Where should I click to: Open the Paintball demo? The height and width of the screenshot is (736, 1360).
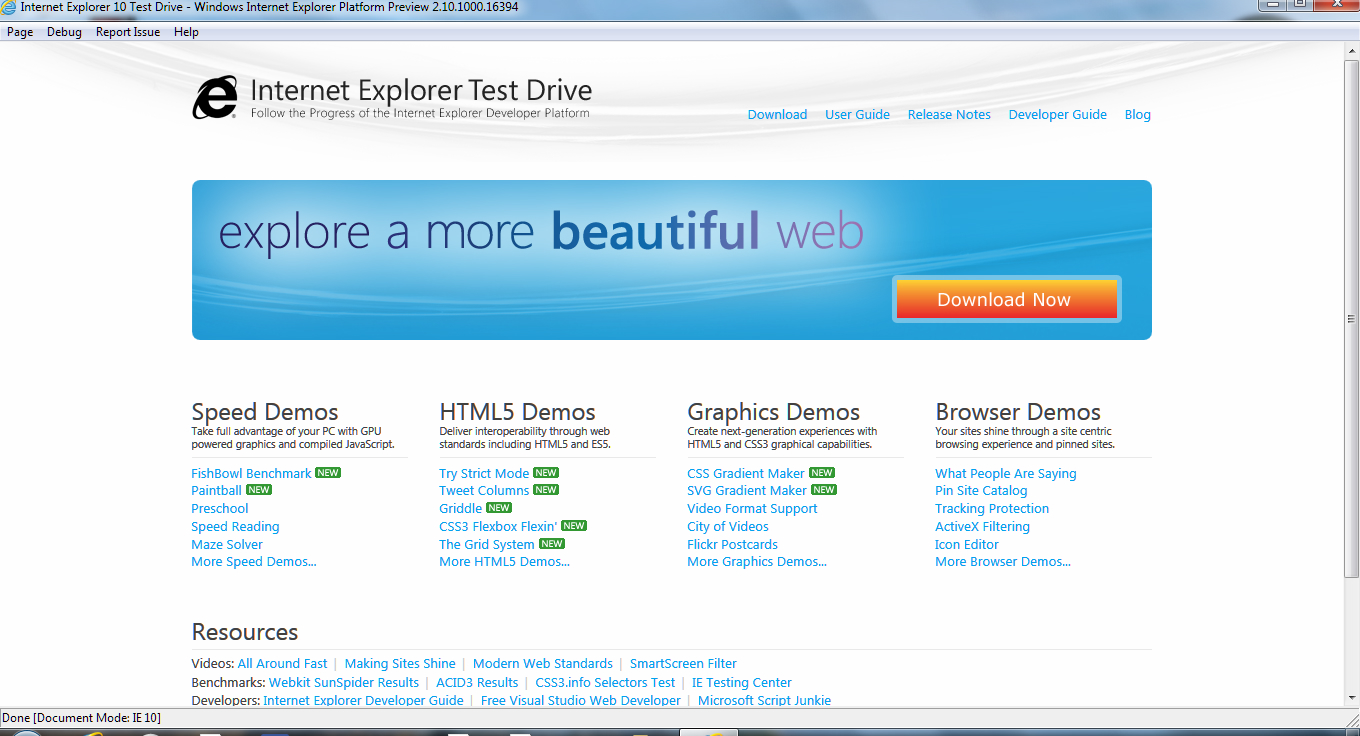[x=216, y=491]
